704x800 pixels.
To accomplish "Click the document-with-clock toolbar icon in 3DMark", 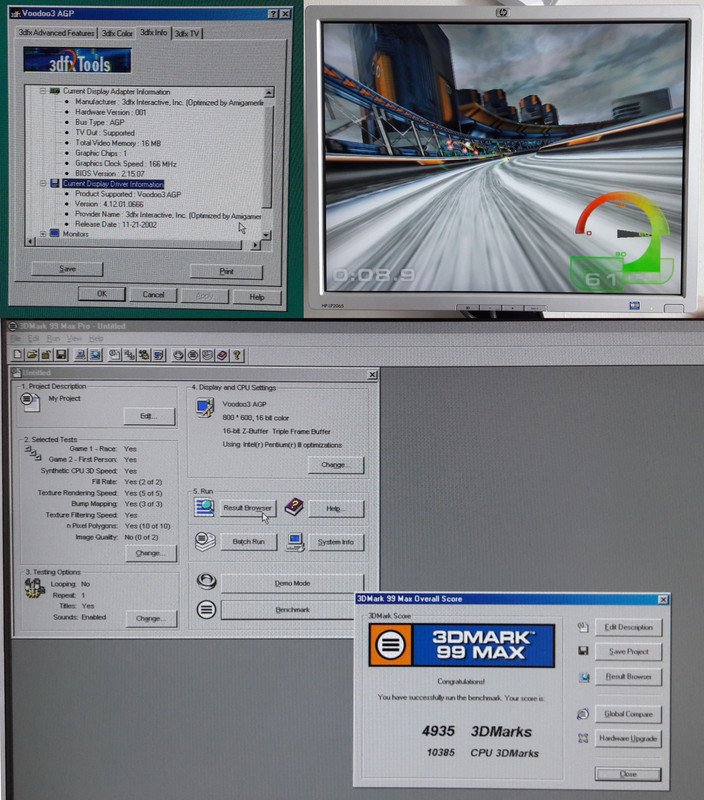I will [115, 355].
